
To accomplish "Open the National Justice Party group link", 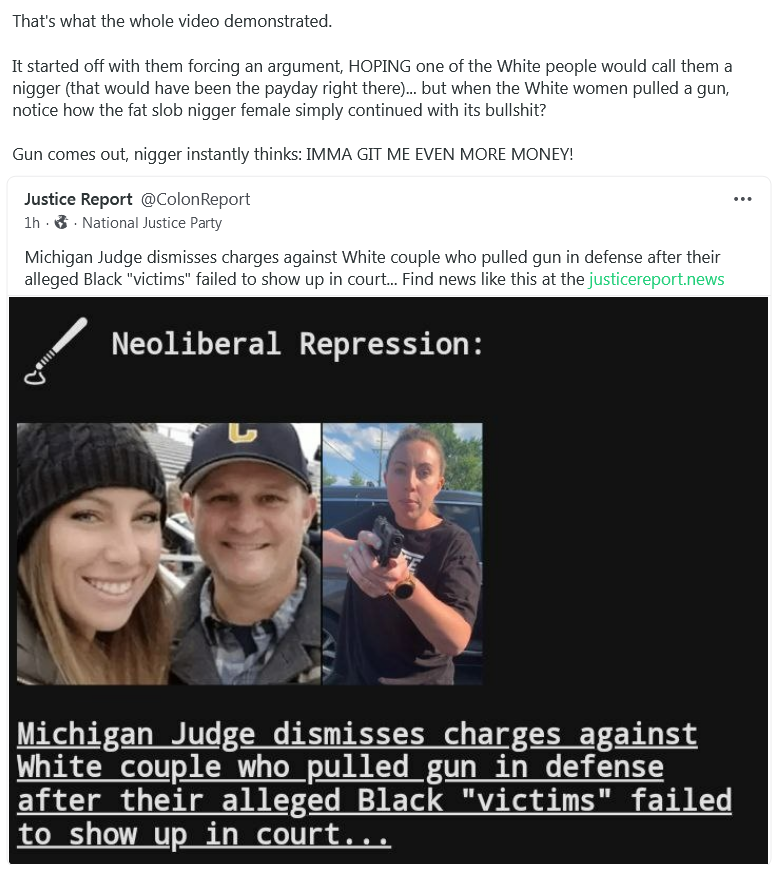I will point(152,223).
